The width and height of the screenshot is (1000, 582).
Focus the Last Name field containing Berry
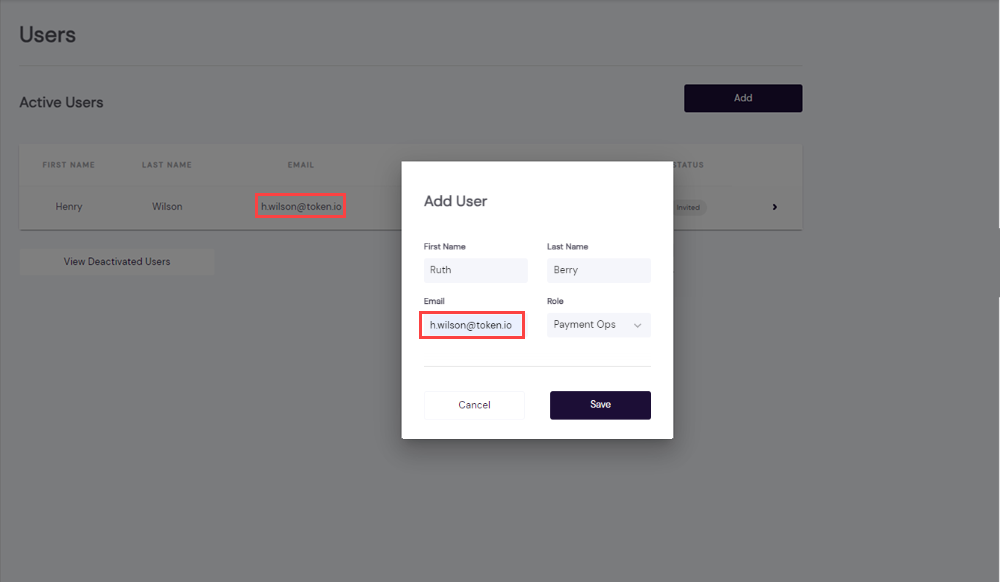click(x=599, y=270)
